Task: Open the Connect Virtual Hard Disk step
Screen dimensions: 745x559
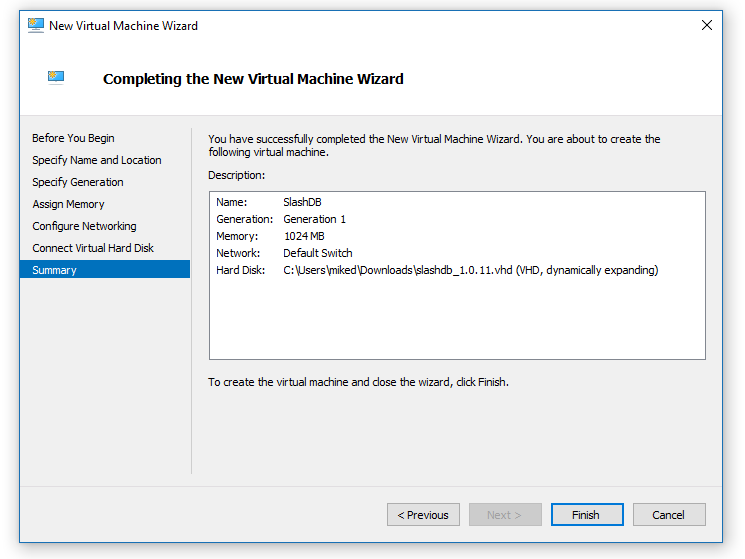Action: click(93, 248)
